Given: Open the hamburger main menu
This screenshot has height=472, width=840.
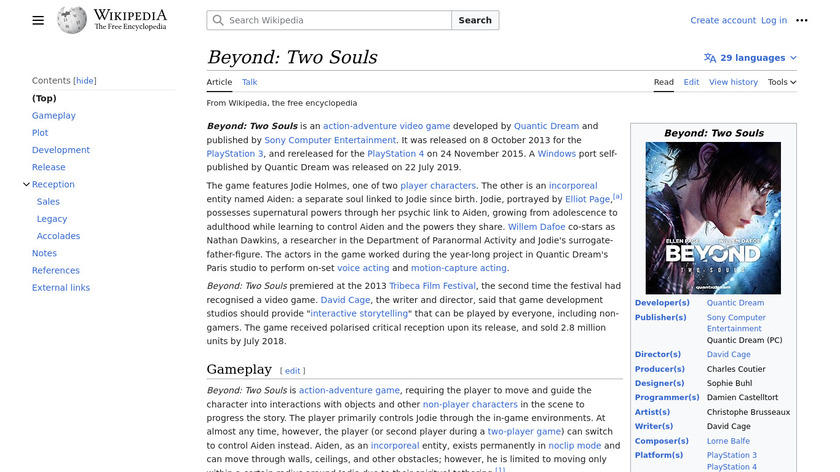Looking at the screenshot, I should point(38,20).
